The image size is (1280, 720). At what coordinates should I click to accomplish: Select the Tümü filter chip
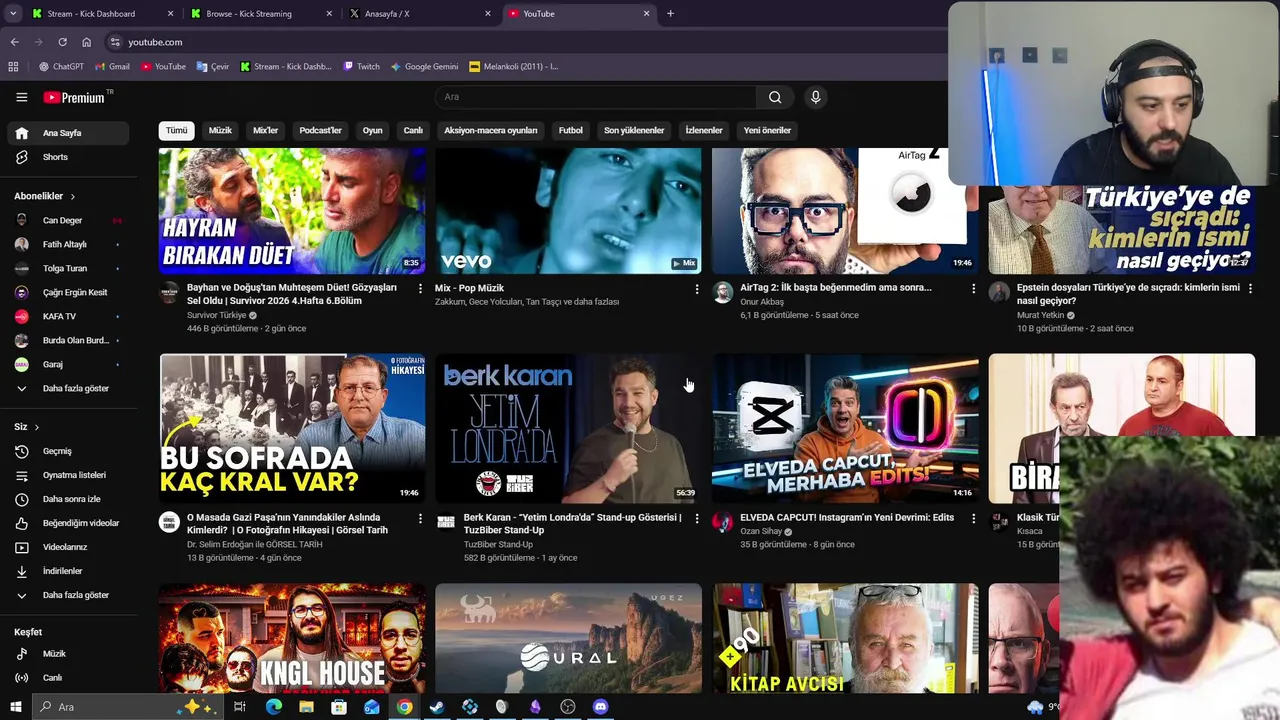tap(176, 130)
